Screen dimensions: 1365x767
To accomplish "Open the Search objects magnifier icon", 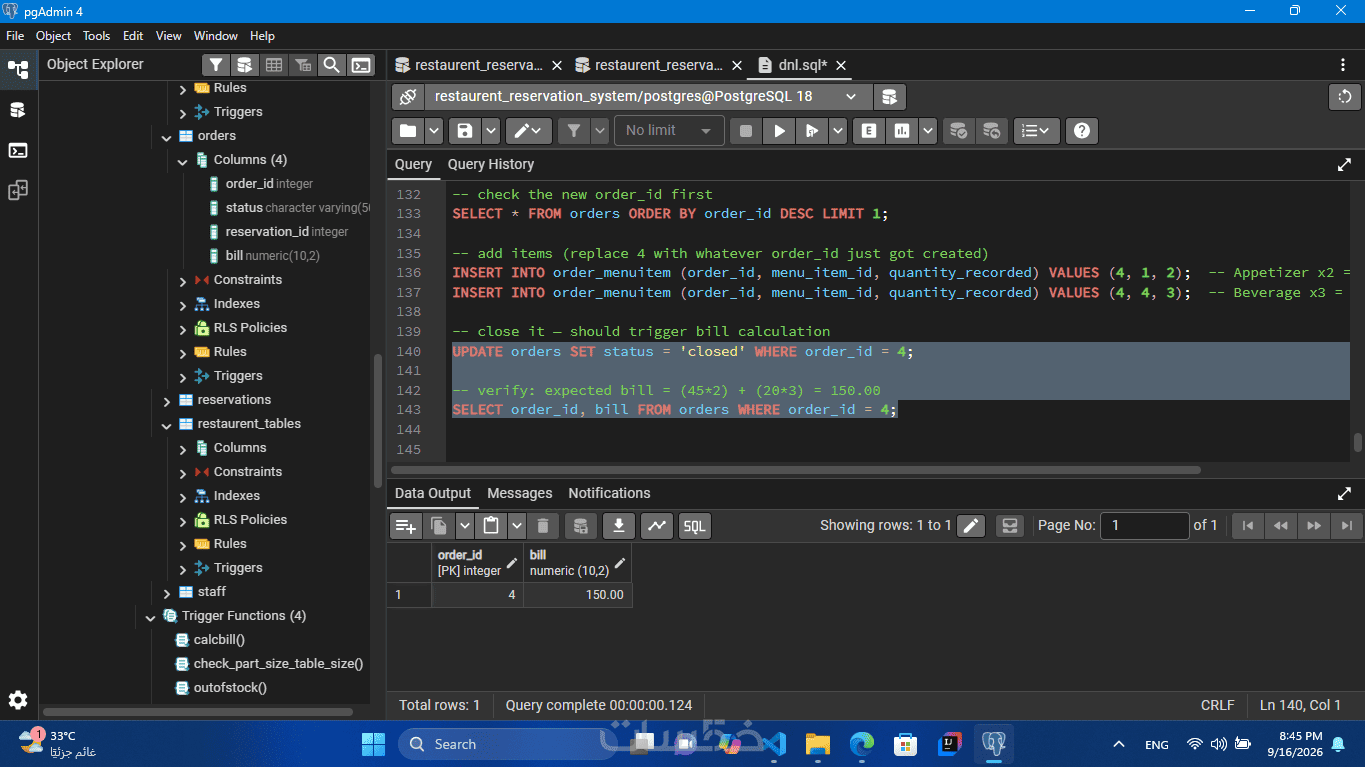I will [x=331, y=65].
